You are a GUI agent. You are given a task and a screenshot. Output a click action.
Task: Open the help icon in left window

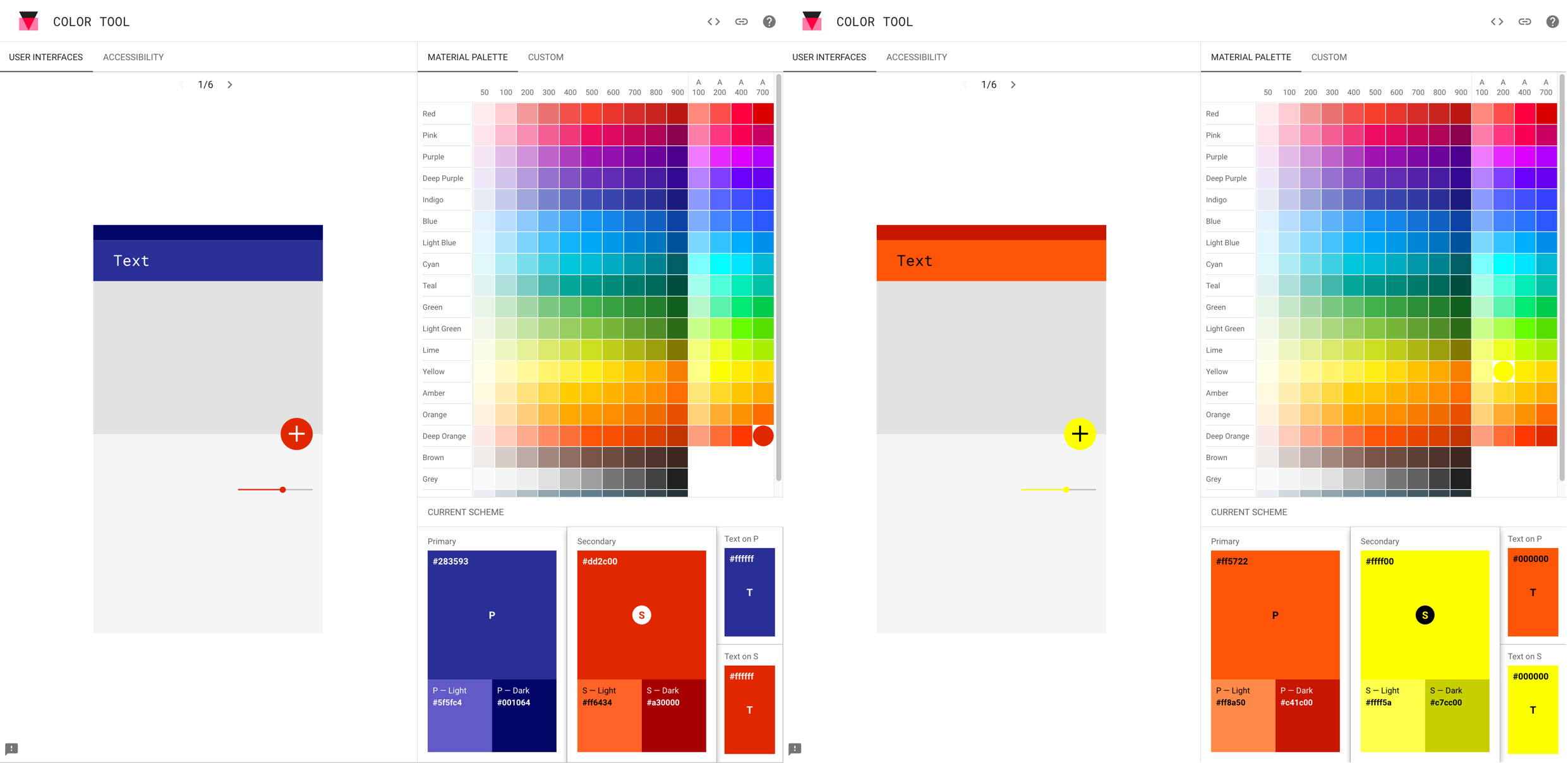tap(769, 21)
